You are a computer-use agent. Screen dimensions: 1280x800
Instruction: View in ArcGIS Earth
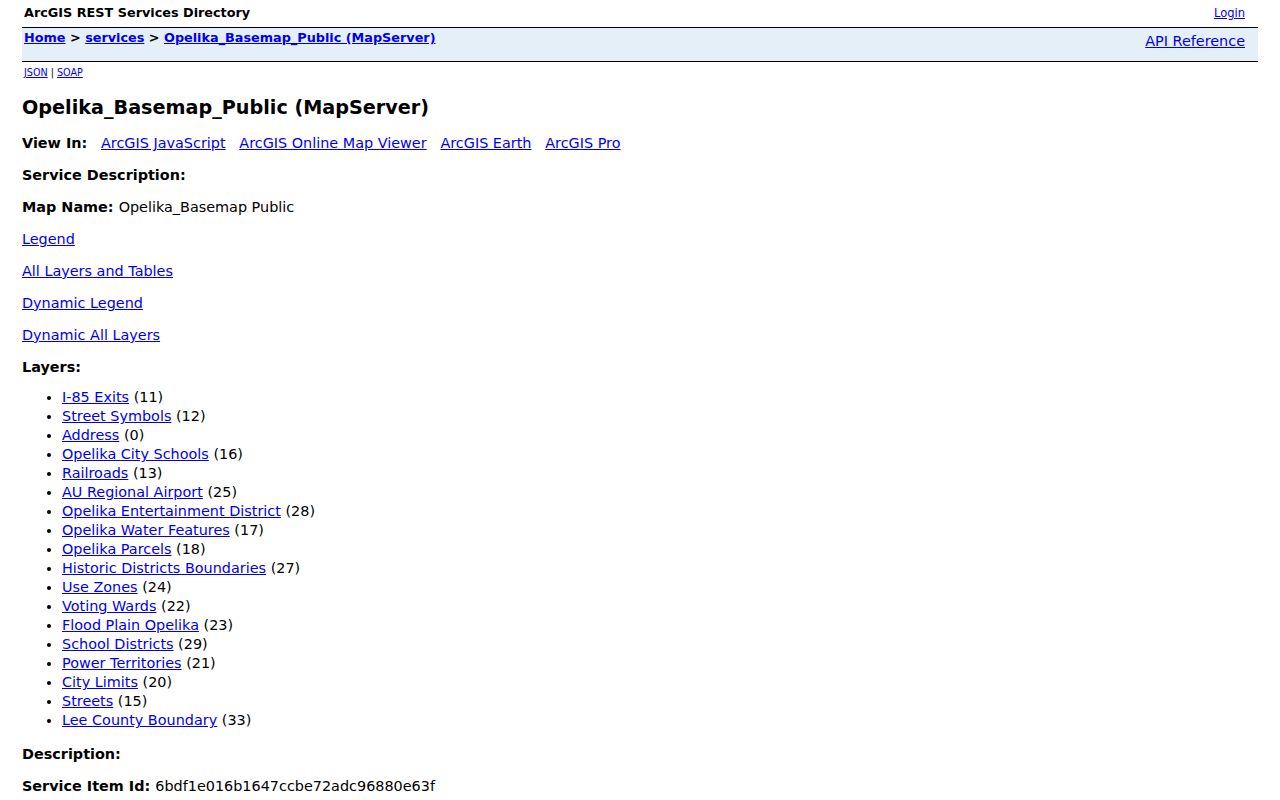click(x=486, y=143)
